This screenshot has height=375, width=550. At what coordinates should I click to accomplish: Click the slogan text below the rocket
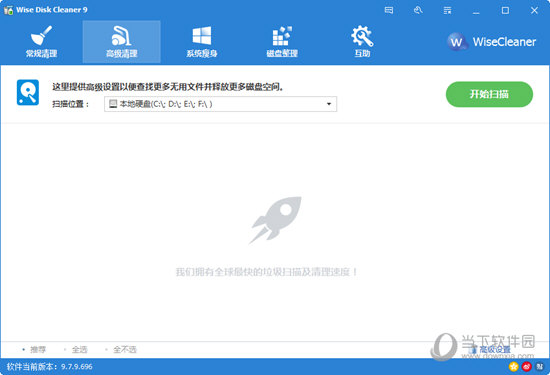266,272
